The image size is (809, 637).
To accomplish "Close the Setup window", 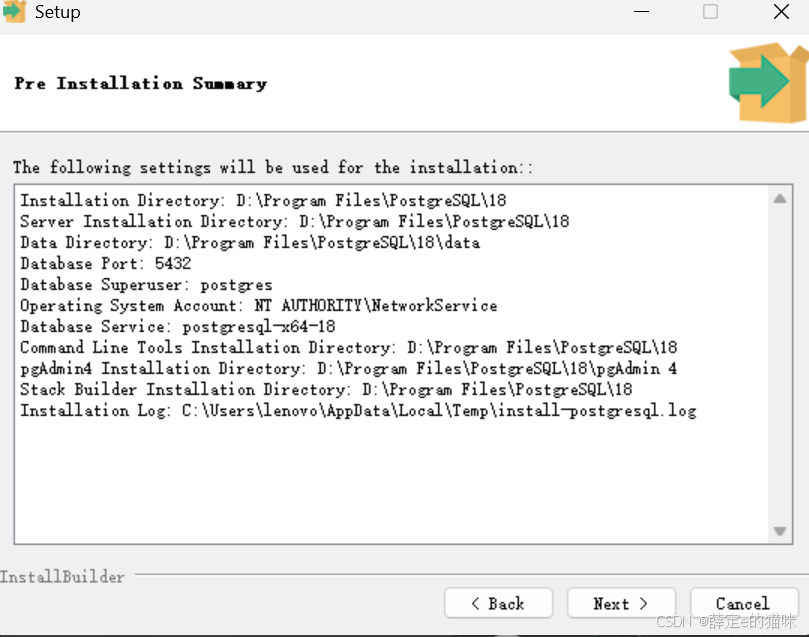I will click(781, 11).
